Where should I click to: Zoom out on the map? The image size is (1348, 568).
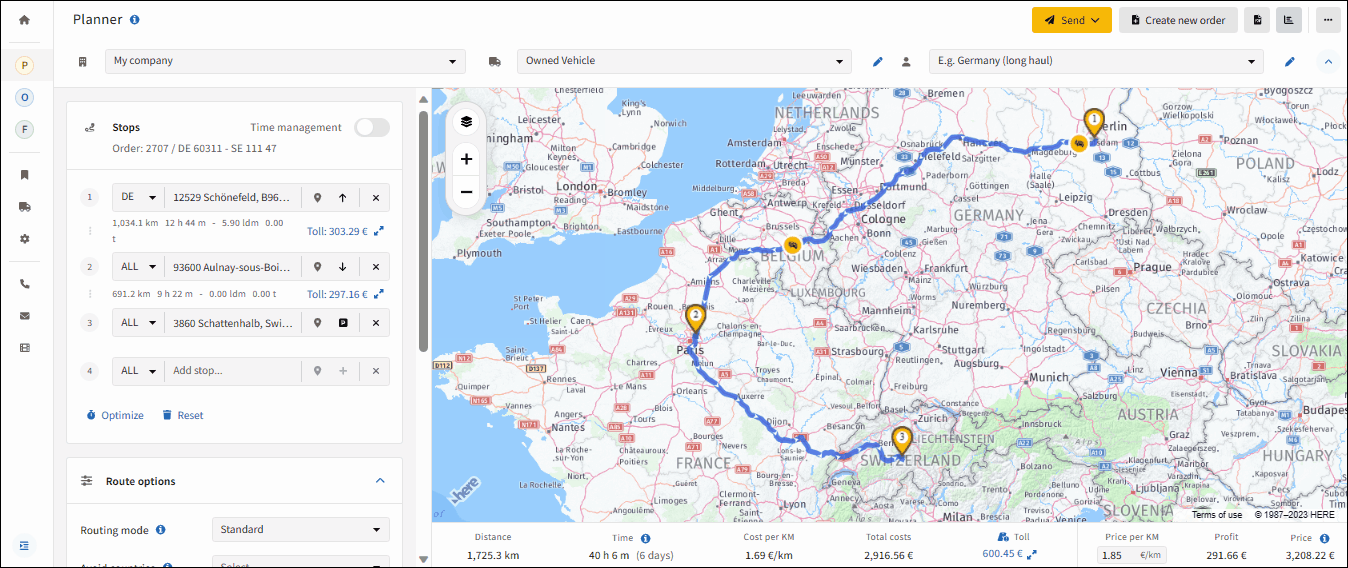pyautogui.click(x=466, y=192)
